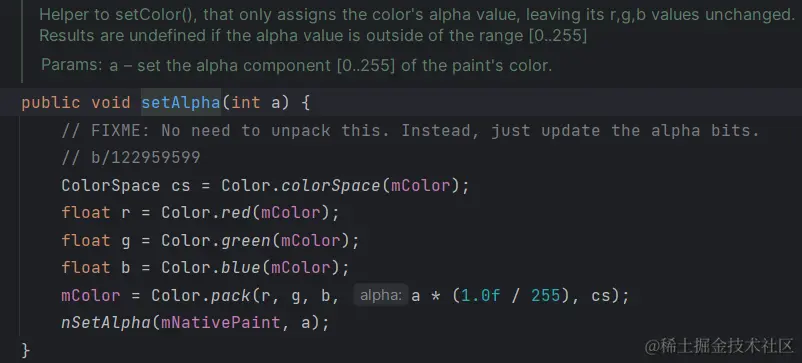
Task: Click the 'float r' variable declaration
Action: point(96,213)
